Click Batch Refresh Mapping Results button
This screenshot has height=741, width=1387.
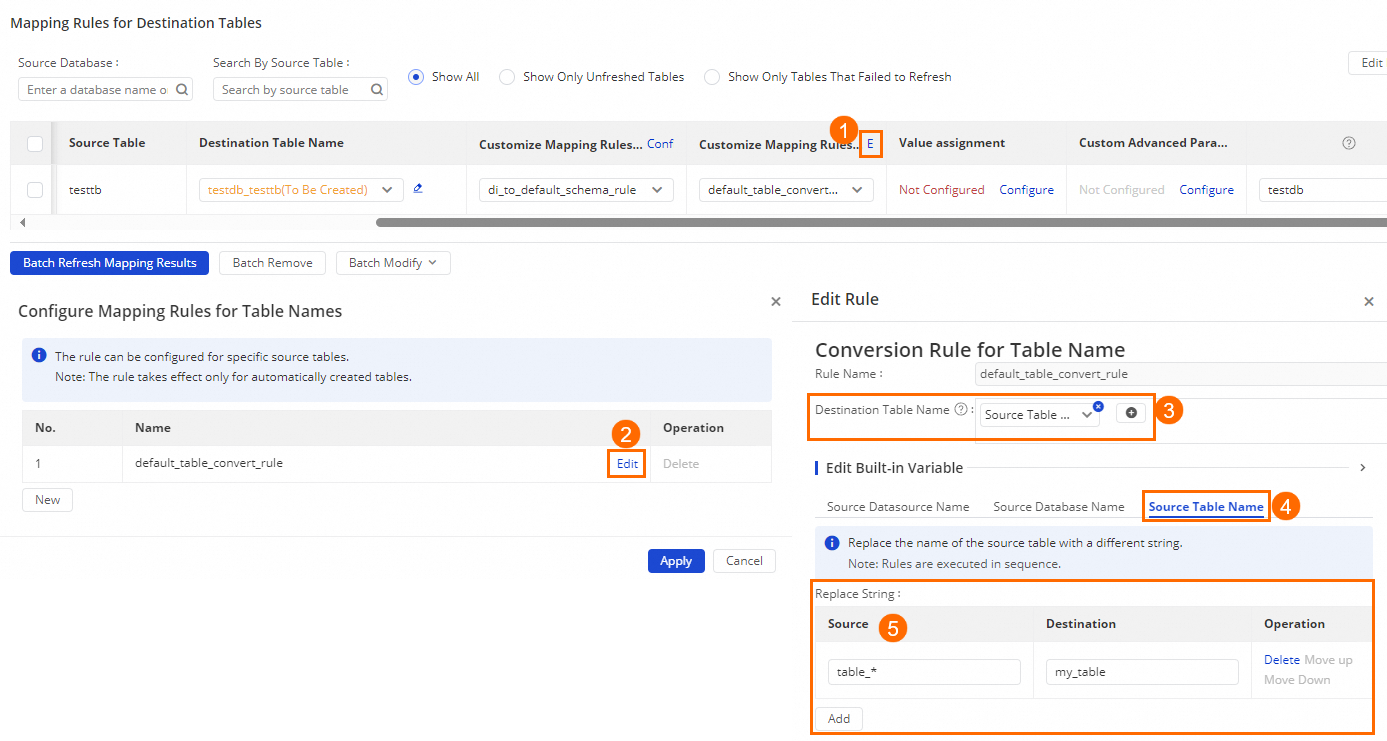click(110, 263)
